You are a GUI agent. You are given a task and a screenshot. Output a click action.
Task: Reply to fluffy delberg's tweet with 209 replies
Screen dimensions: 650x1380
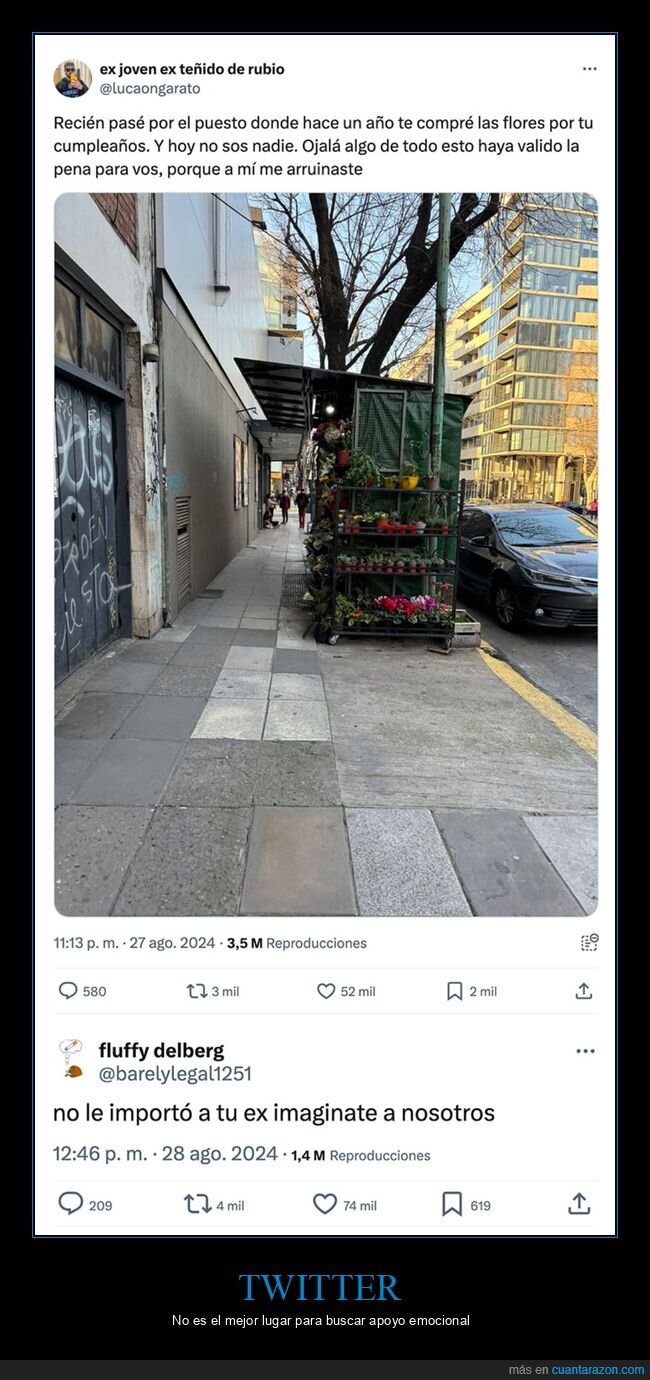point(70,1204)
